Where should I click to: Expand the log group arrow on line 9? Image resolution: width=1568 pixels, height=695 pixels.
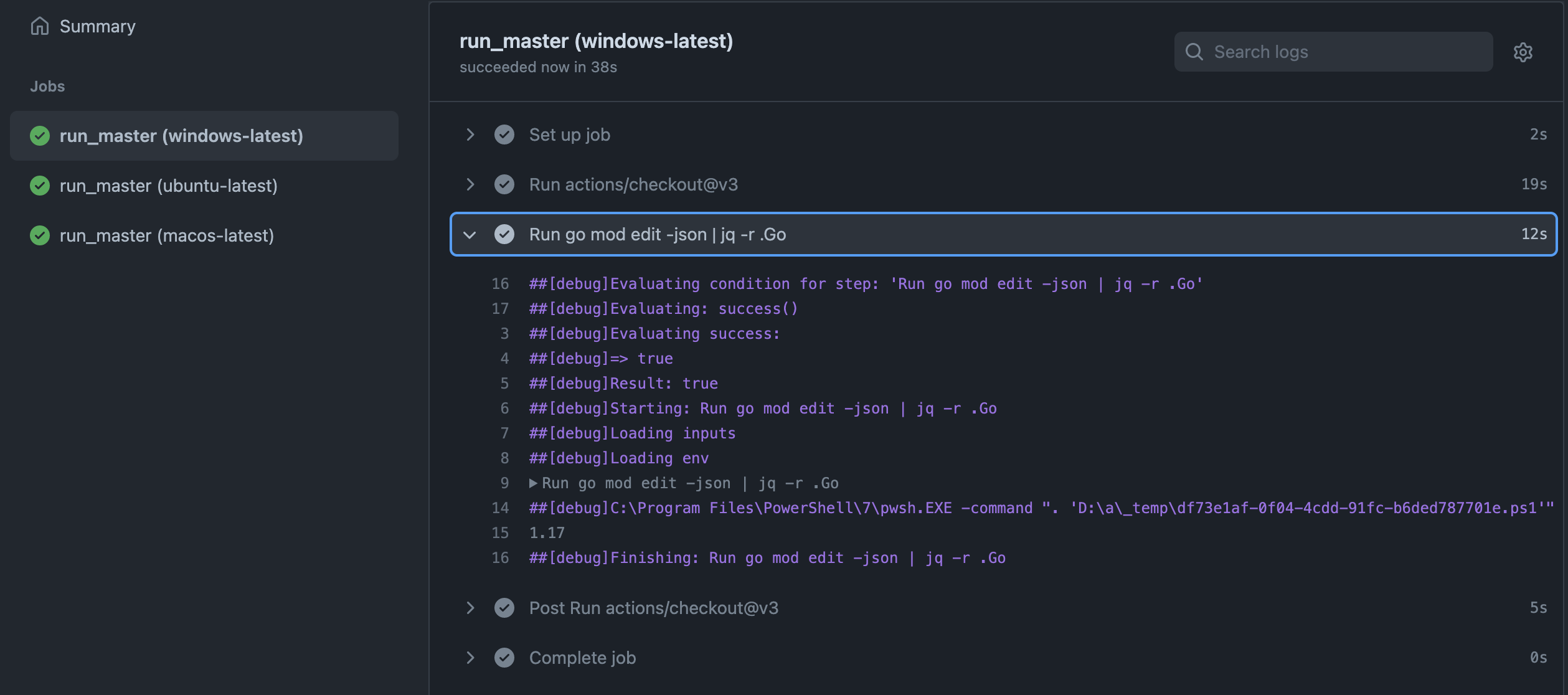(x=533, y=483)
